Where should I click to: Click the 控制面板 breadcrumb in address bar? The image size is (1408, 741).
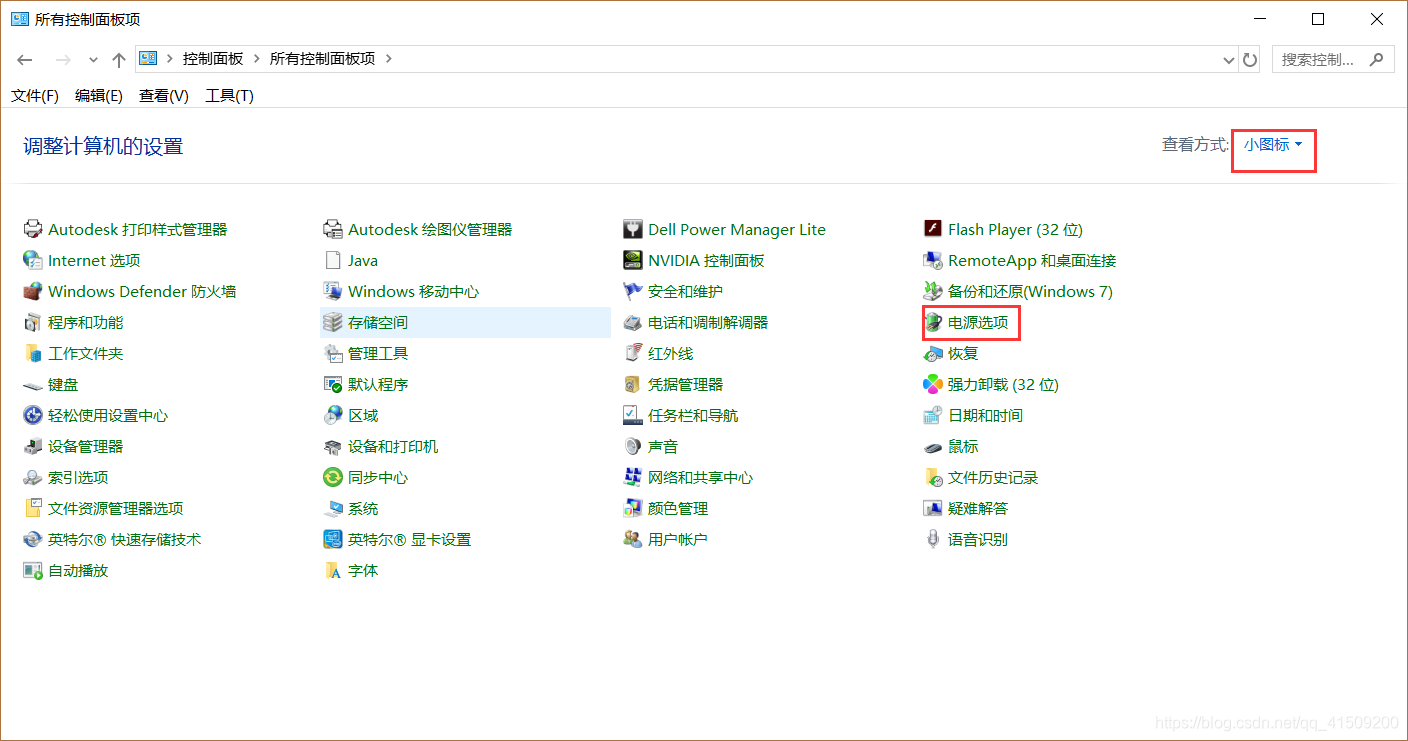coord(213,59)
